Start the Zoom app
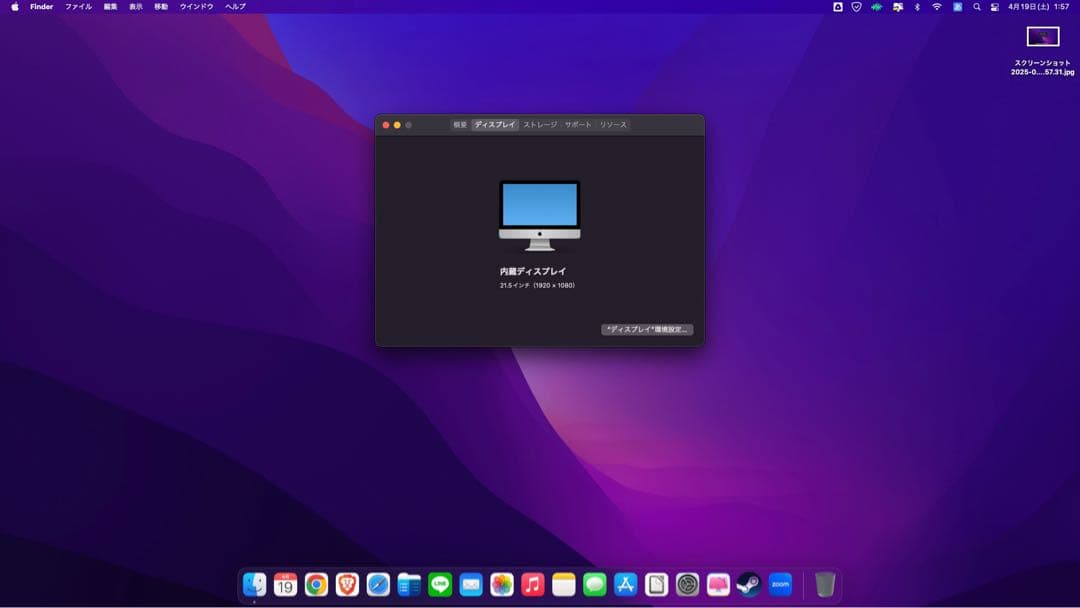Screen dimensions: 1080x608 pyautogui.click(x=781, y=583)
